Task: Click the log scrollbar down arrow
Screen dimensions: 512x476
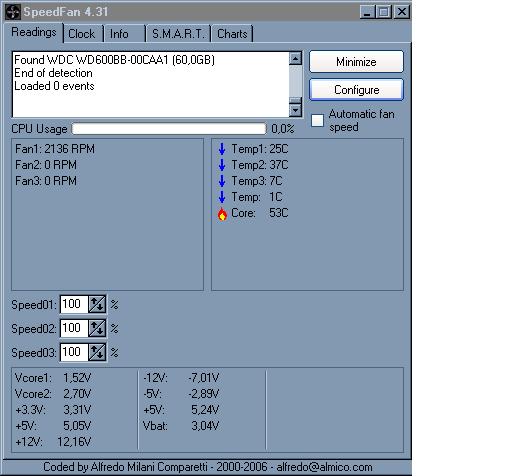Action: (295, 110)
